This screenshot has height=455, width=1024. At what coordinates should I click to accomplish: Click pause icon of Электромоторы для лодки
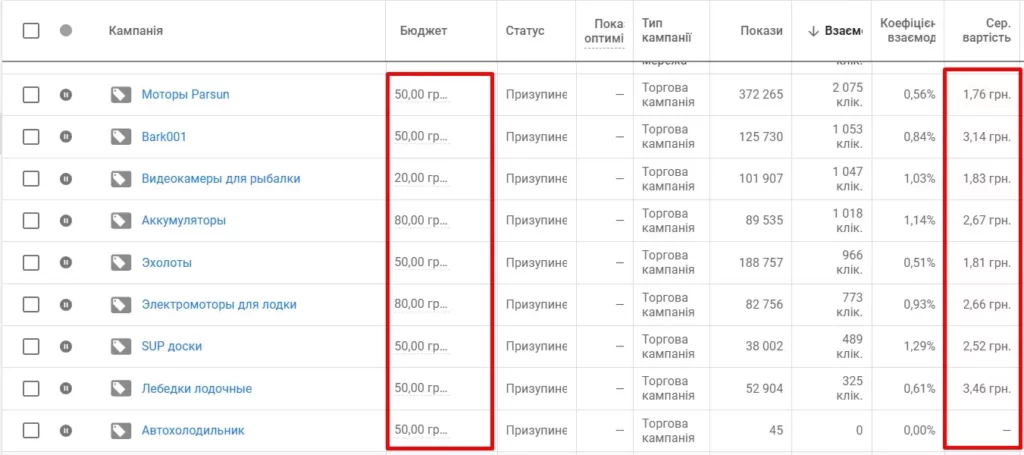(65, 305)
